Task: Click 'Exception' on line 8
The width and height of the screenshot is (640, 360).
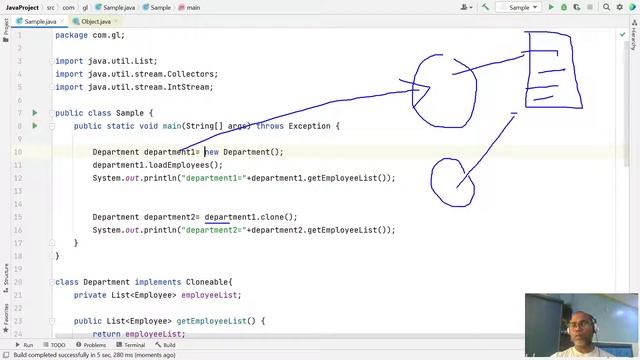Action: click(309, 126)
